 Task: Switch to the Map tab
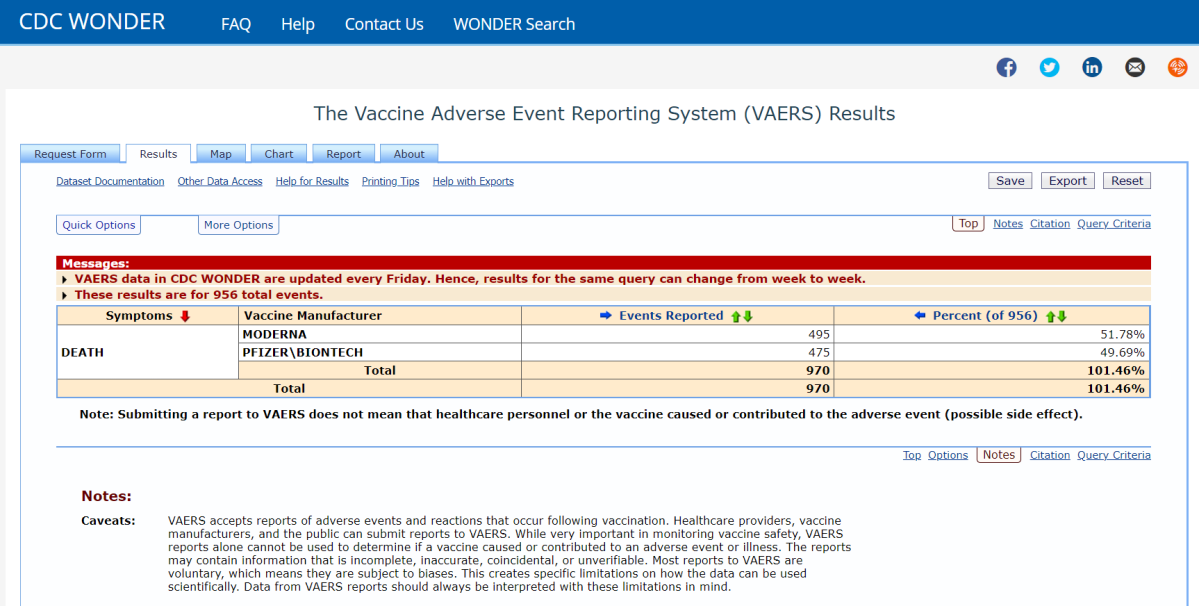[x=221, y=154]
